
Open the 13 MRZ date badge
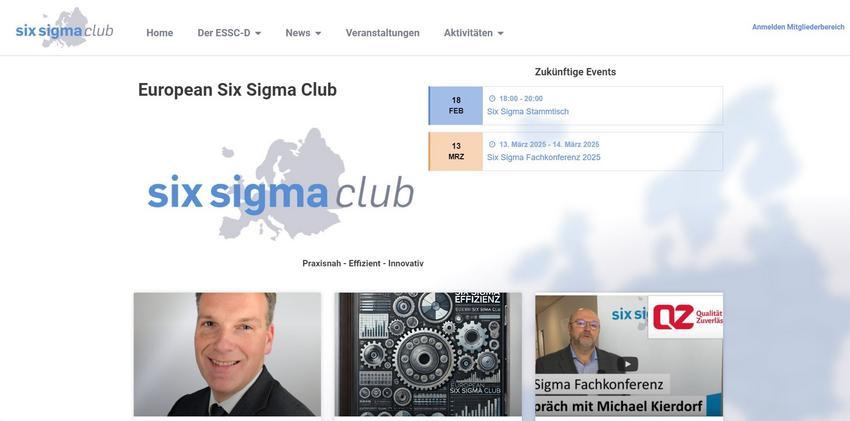(456, 152)
